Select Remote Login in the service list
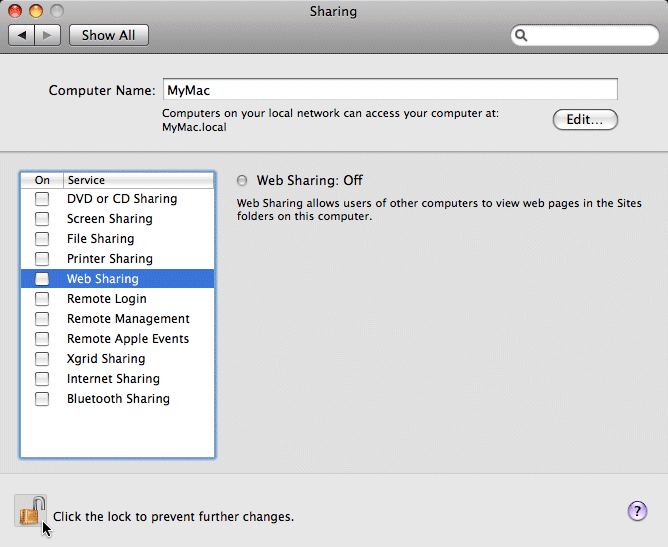The image size is (668, 547). (x=106, y=299)
